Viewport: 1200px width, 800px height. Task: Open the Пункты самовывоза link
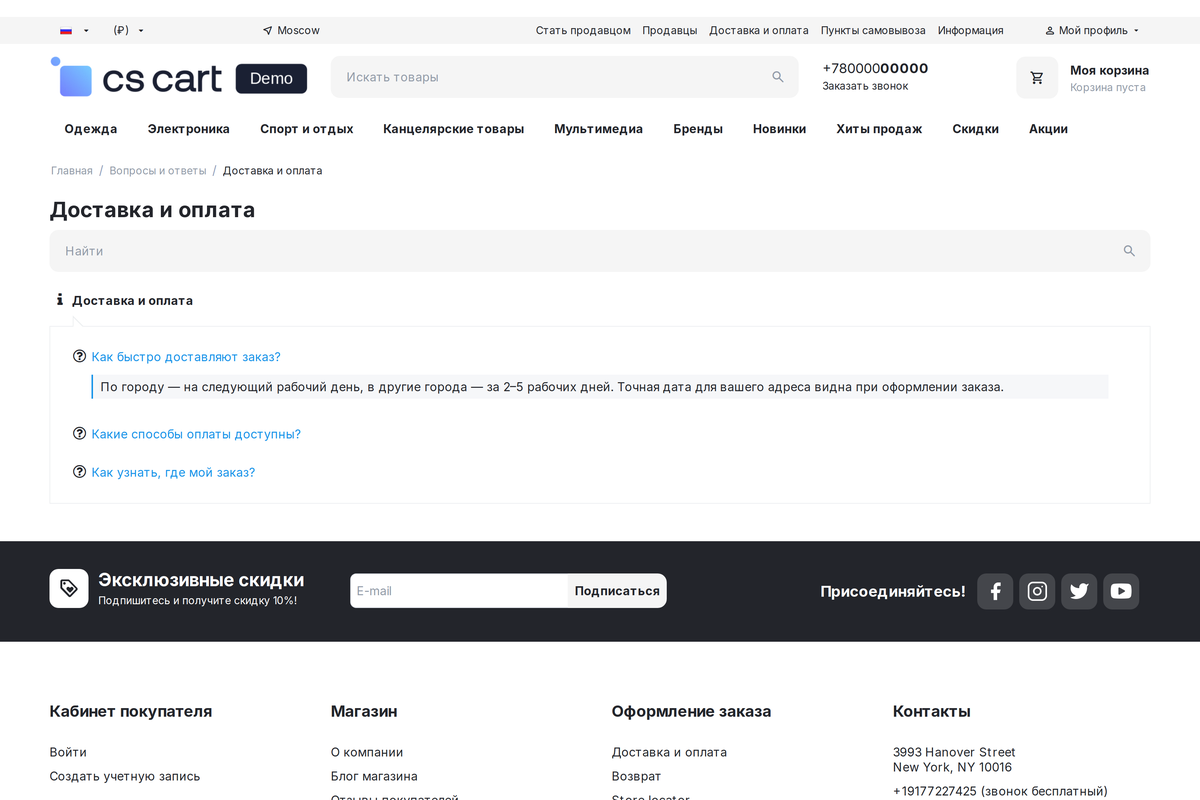coord(873,30)
